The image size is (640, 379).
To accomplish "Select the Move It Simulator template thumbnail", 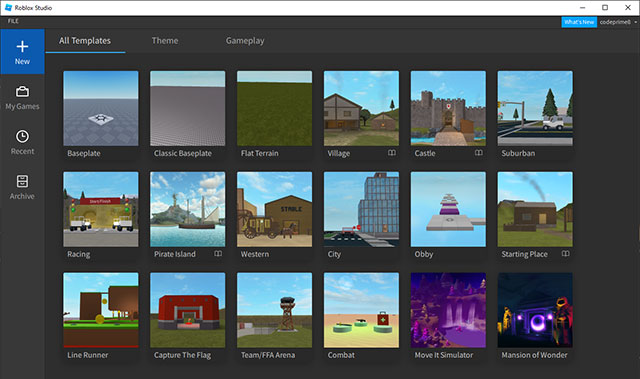I will [448, 310].
